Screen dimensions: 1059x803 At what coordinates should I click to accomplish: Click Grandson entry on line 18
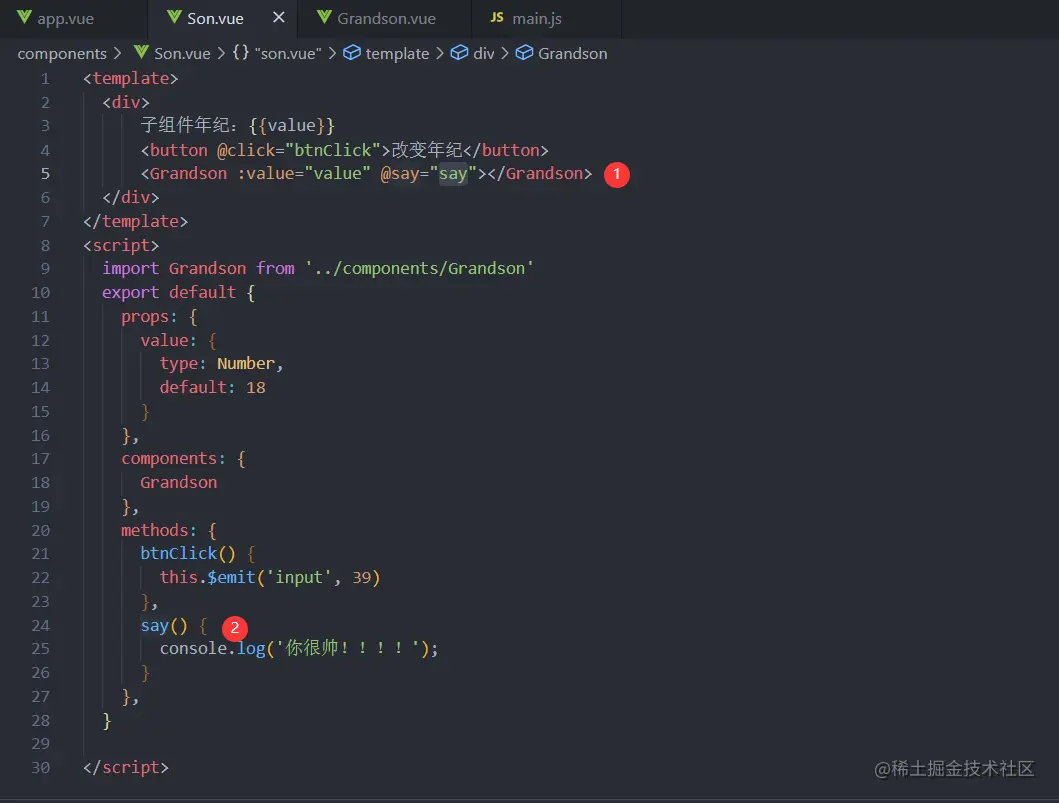pos(178,482)
